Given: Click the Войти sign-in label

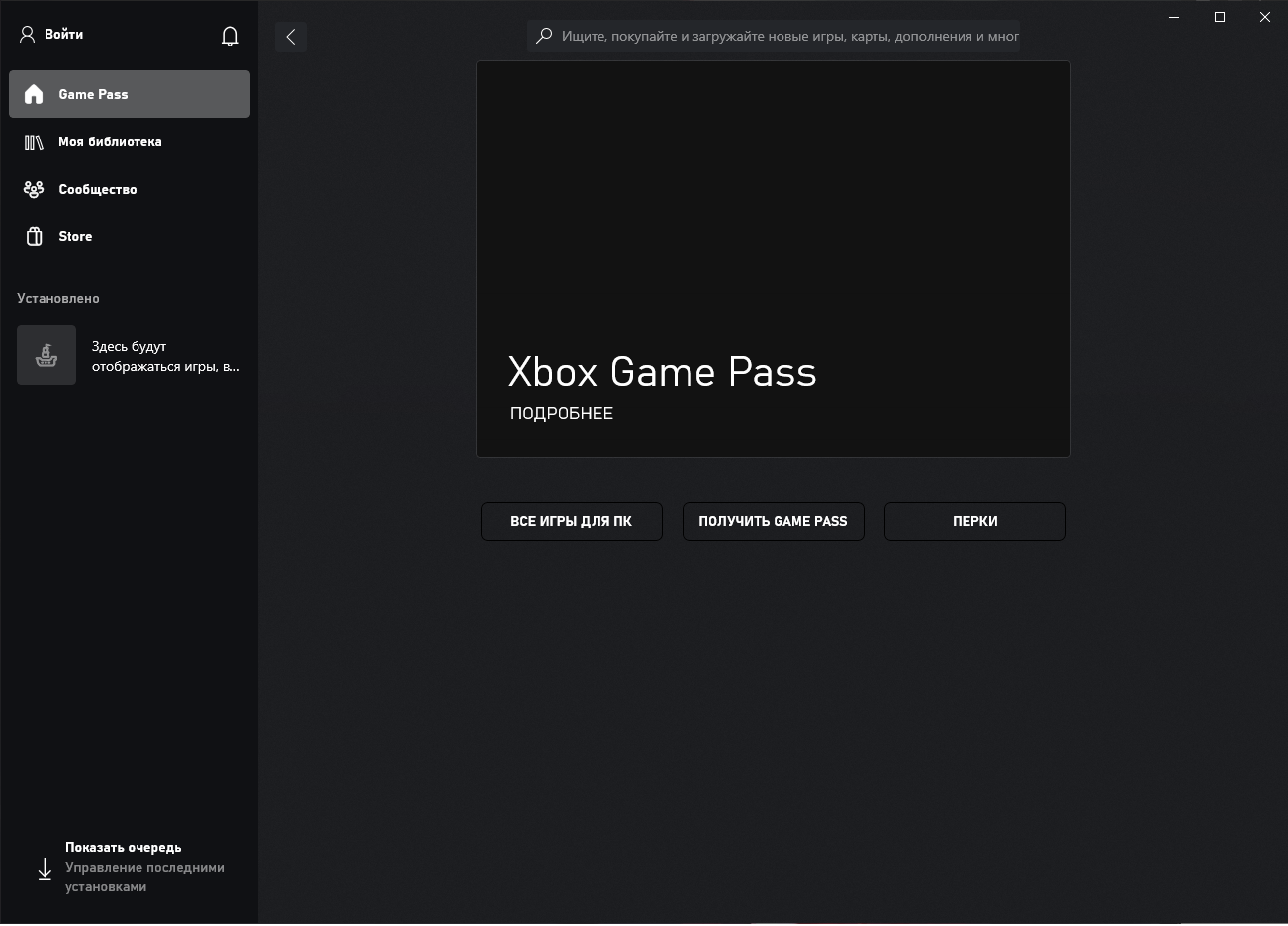Looking at the screenshot, I should coord(64,34).
